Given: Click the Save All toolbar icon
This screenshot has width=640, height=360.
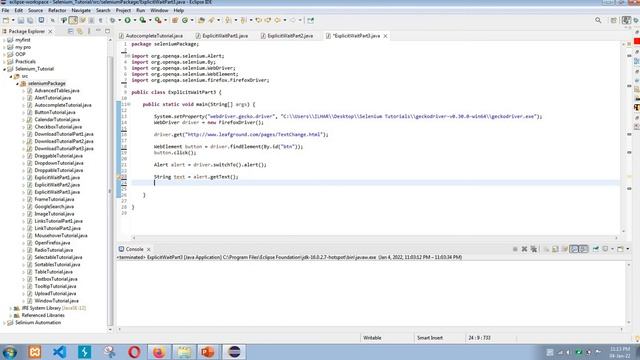Looking at the screenshot, I should point(31,20).
